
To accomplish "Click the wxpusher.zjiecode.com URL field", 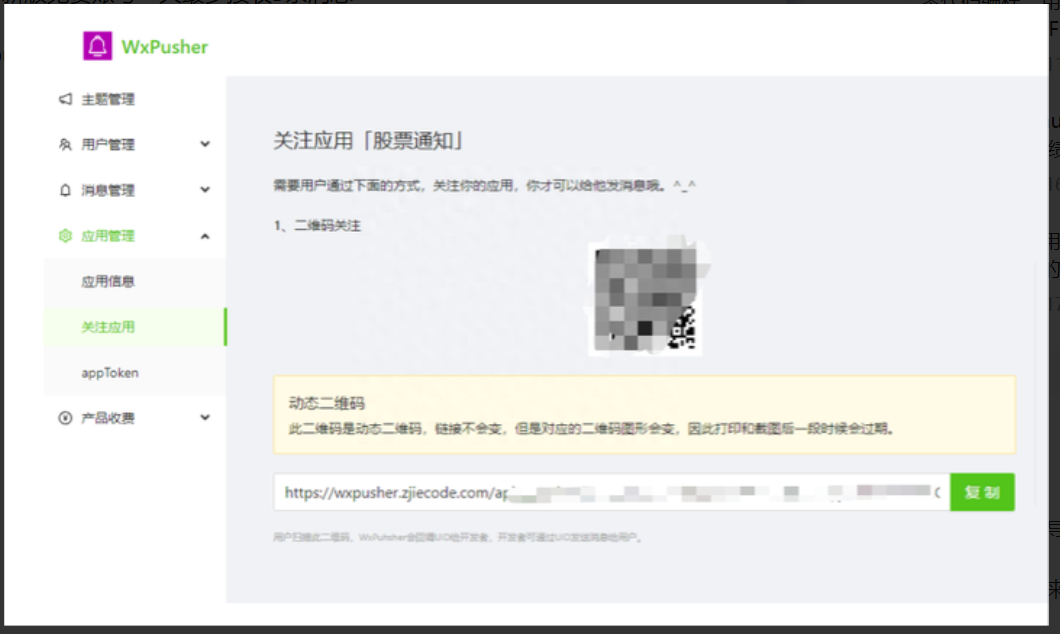I will click(612, 492).
